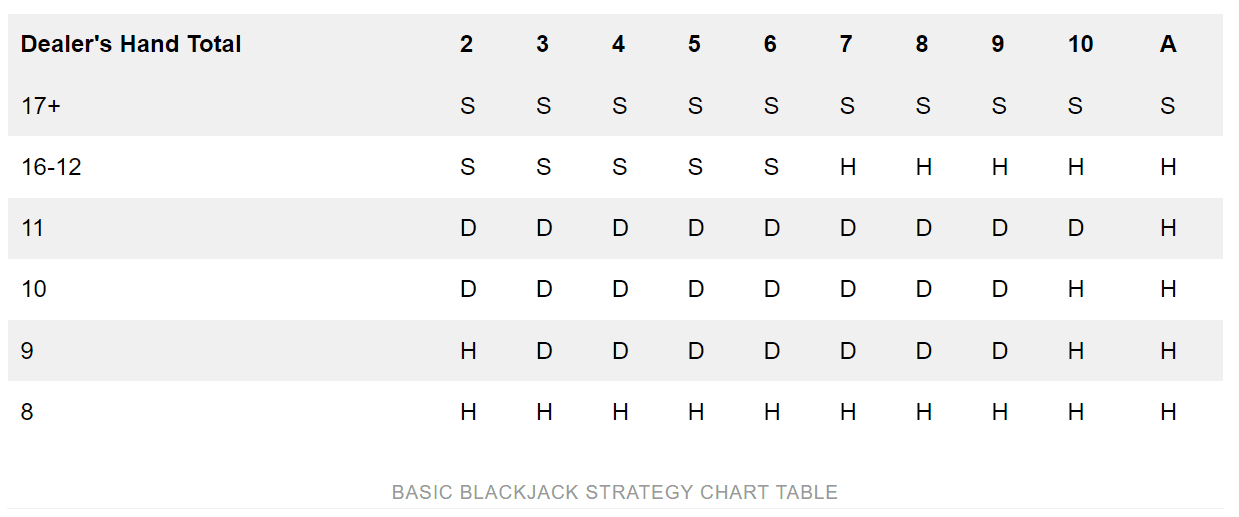Select the dealer card A header
This screenshot has height=517, width=1239.
(1168, 44)
